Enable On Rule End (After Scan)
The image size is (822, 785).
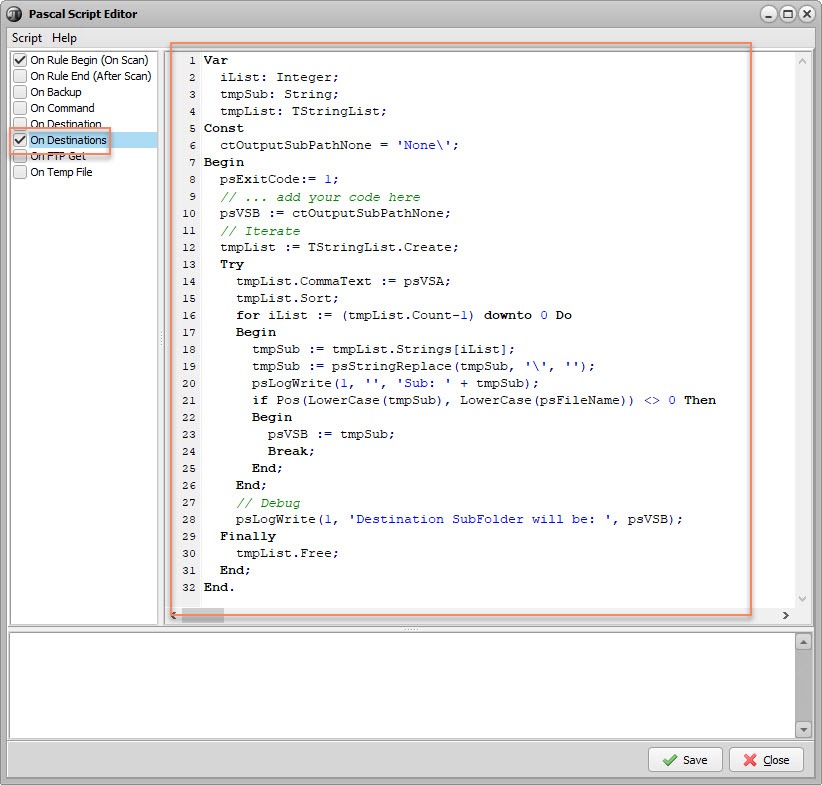tap(18, 76)
